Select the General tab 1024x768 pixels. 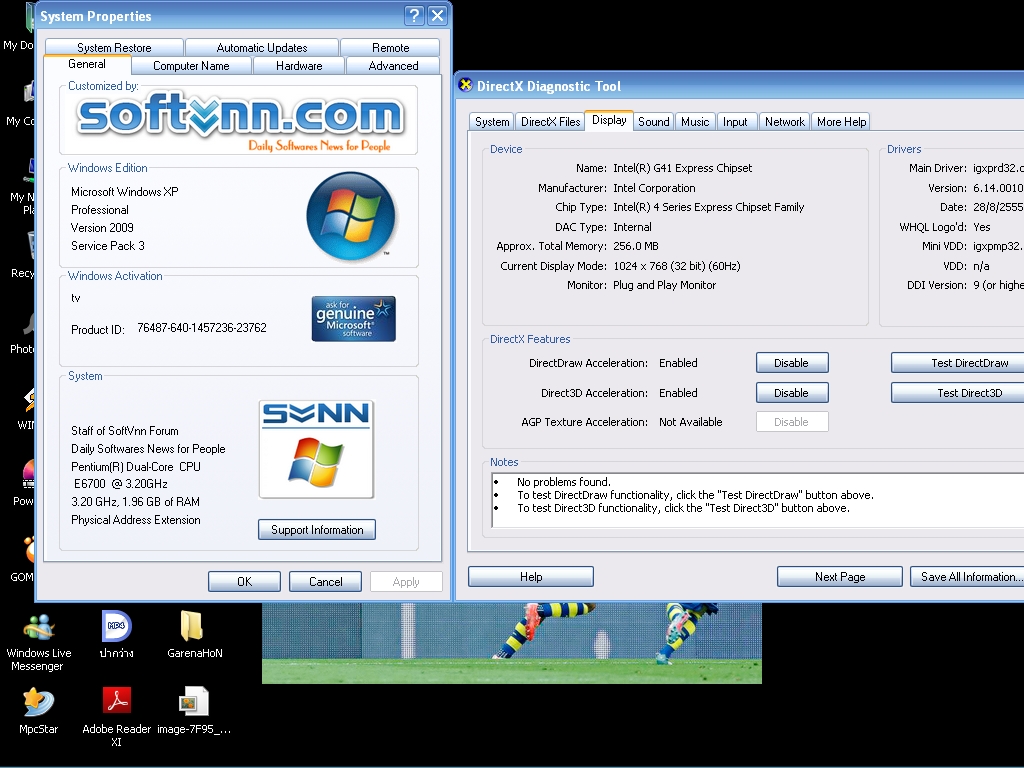(87, 64)
